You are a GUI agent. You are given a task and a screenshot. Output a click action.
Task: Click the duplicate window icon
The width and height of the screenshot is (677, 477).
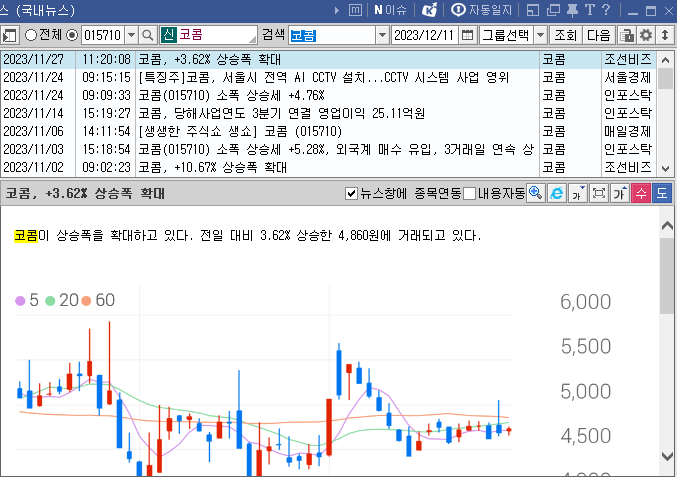point(553,10)
